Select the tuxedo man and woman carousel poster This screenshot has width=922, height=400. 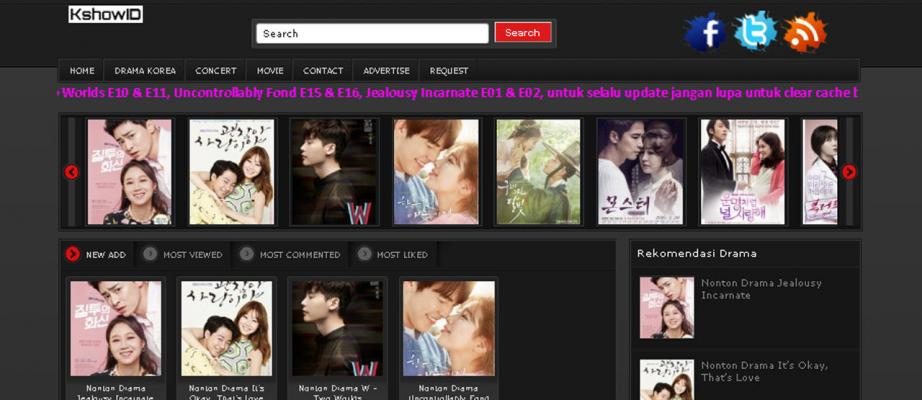click(743, 172)
